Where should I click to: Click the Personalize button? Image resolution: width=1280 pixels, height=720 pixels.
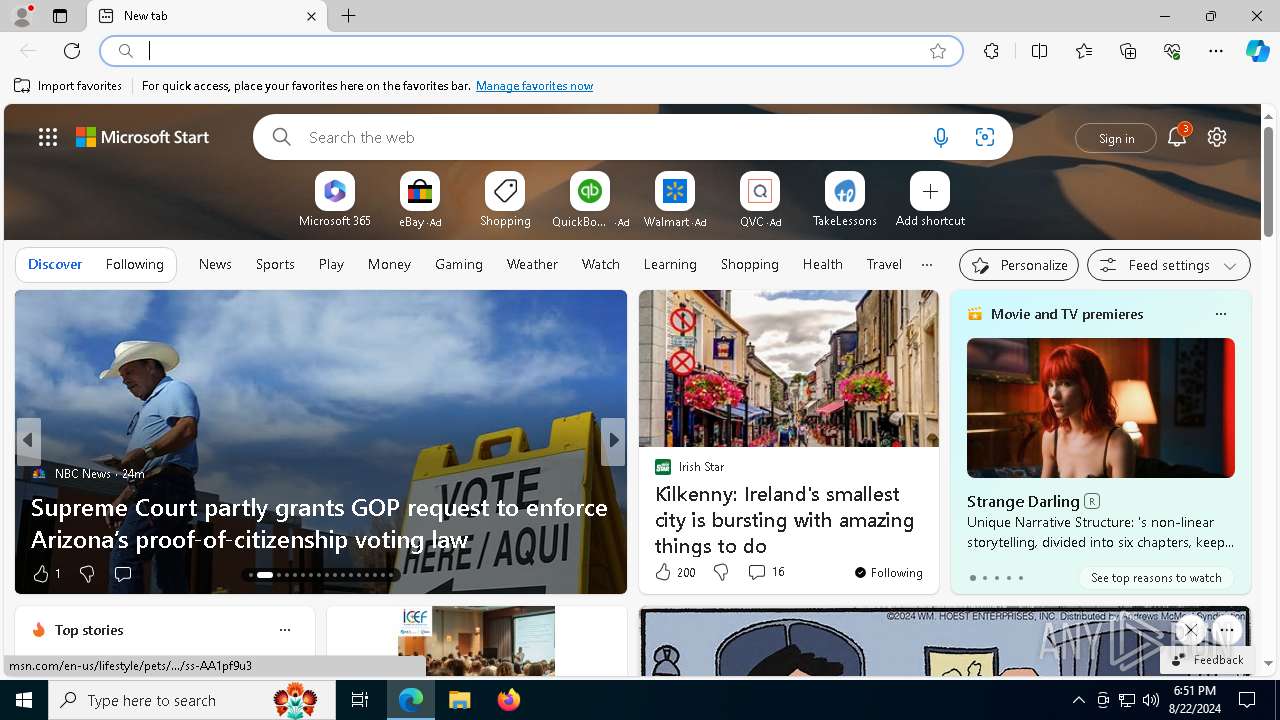coord(1019,265)
